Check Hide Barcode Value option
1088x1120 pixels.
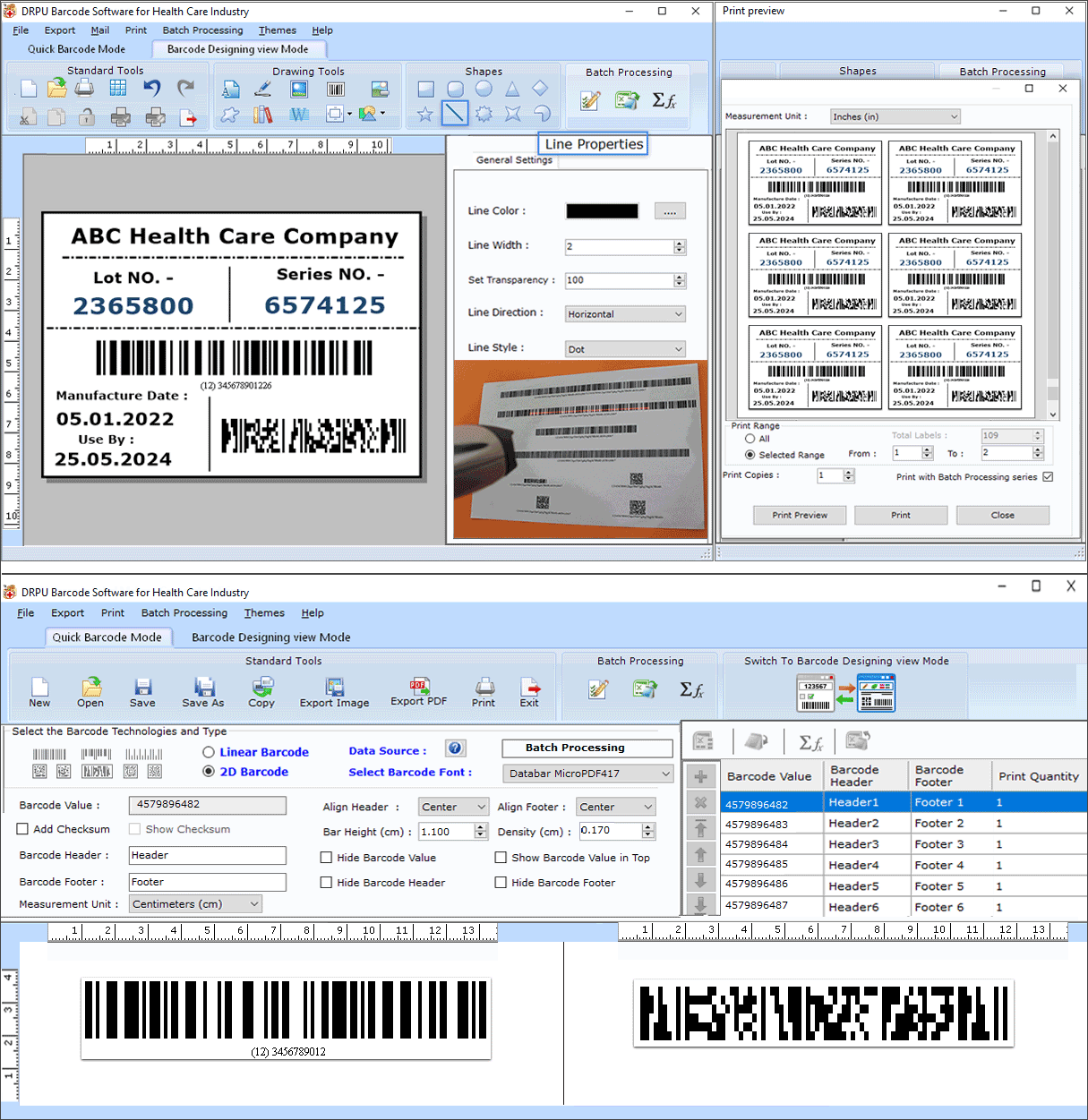click(x=326, y=858)
